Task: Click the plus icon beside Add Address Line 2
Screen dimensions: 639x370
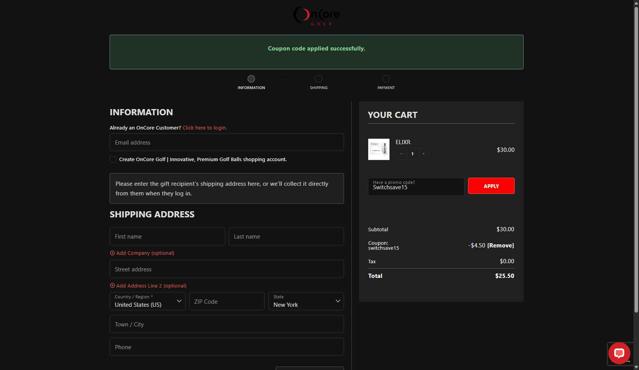Action: click(112, 286)
